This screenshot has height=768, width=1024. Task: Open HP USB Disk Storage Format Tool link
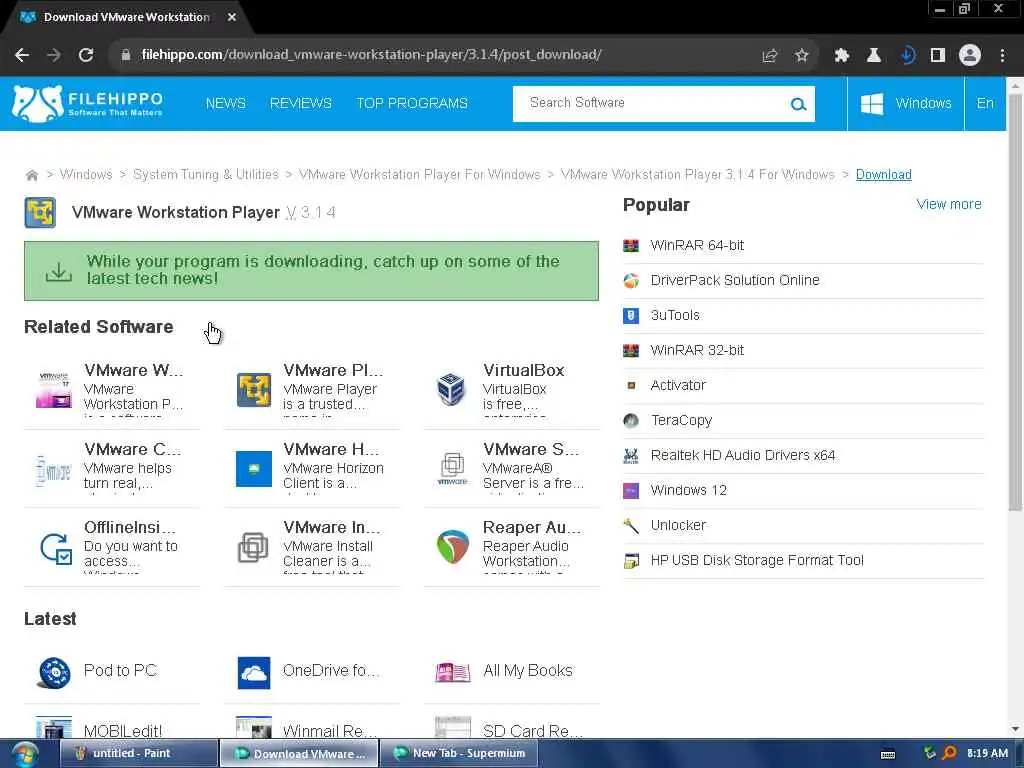pyautogui.click(x=757, y=560)
